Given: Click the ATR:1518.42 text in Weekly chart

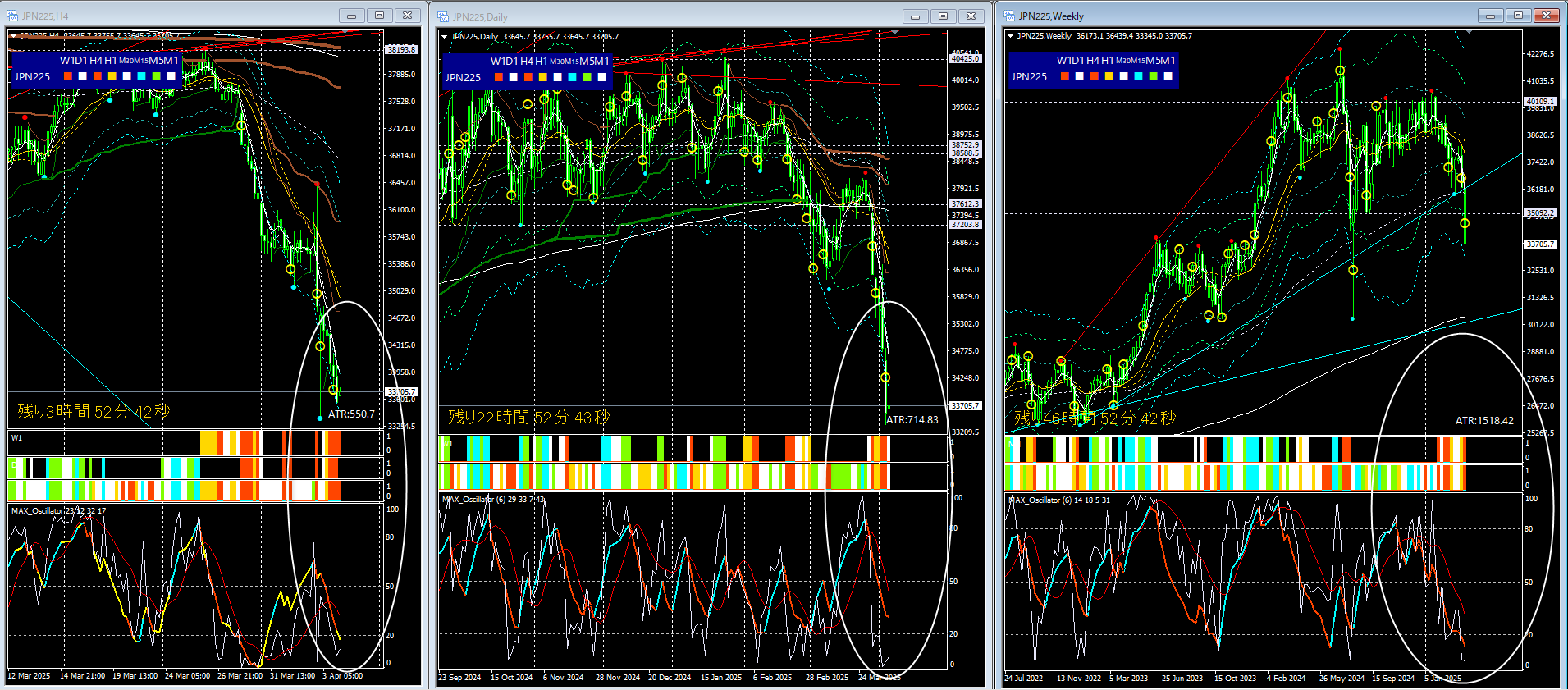Looking at the screenshot, I should (1484, 421).
